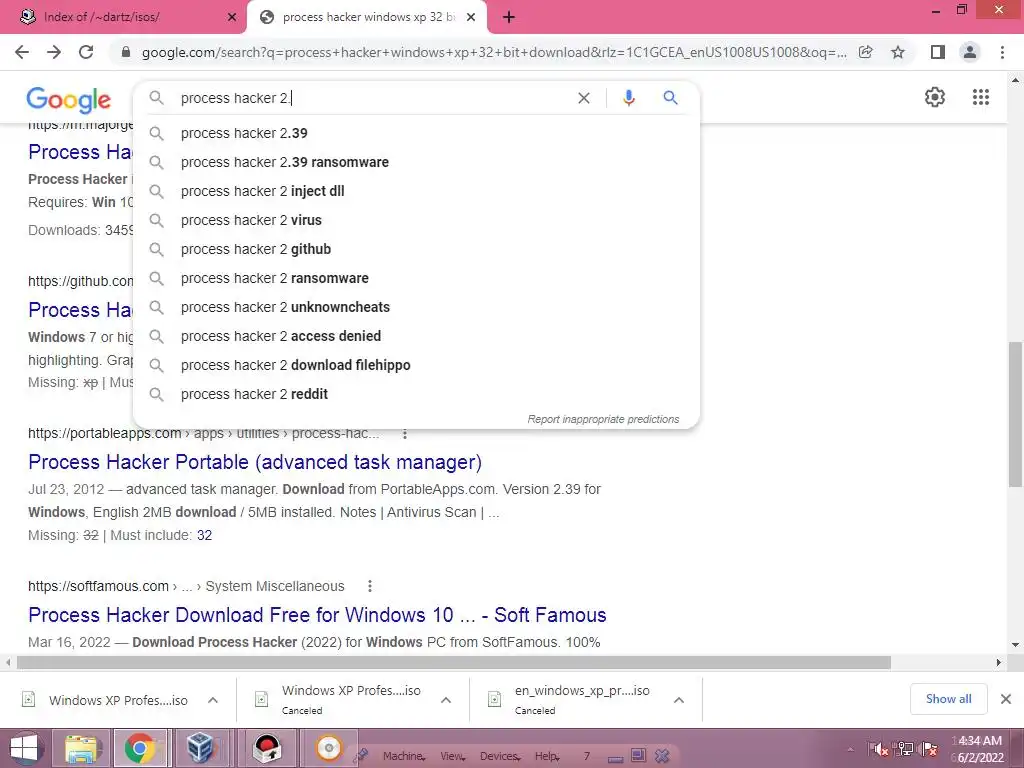Click the vertical page scrollbar thumb

pos(1015,415)
